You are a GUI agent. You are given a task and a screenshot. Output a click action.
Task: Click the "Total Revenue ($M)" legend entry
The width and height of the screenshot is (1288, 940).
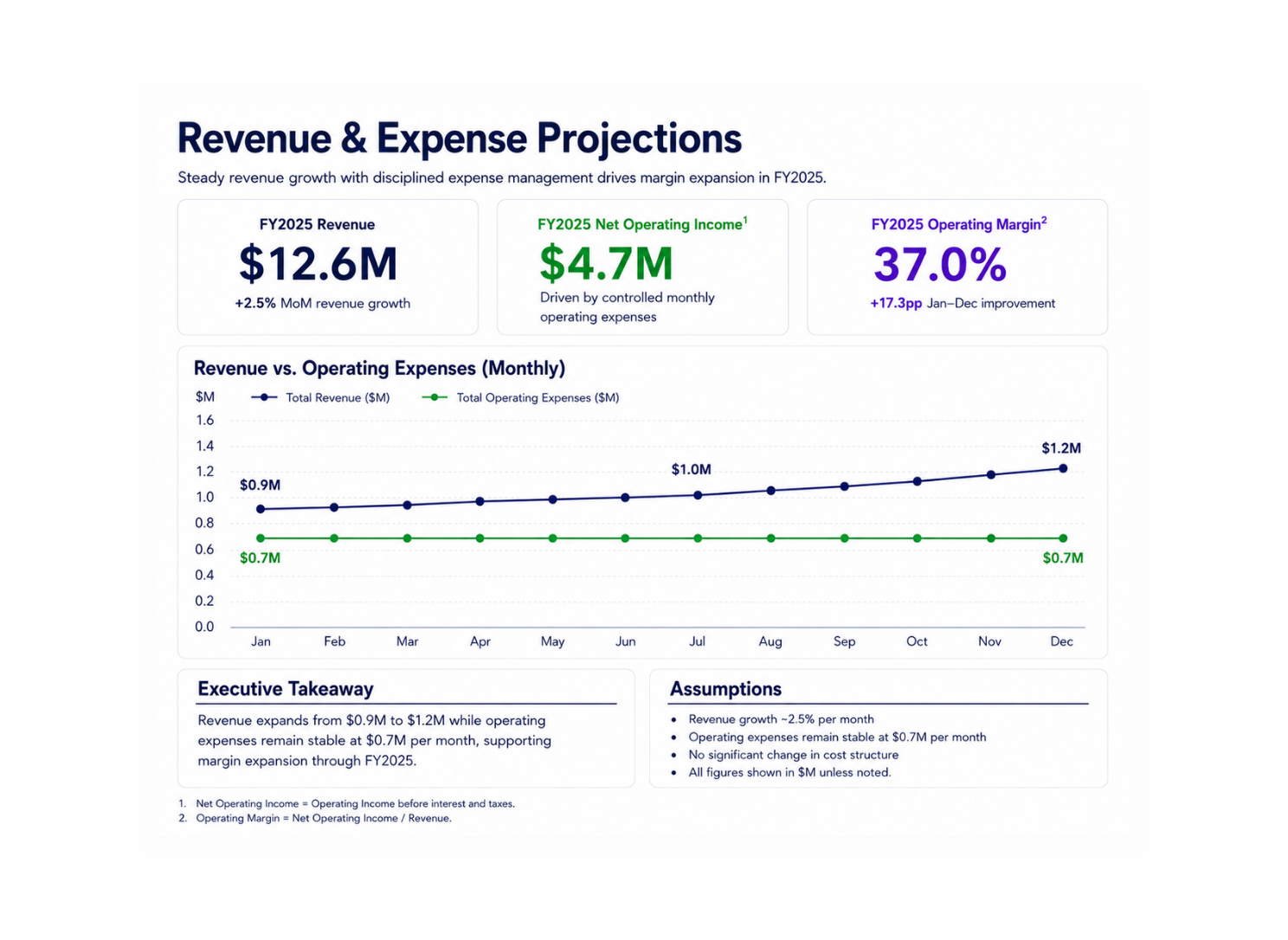point(320,397)
